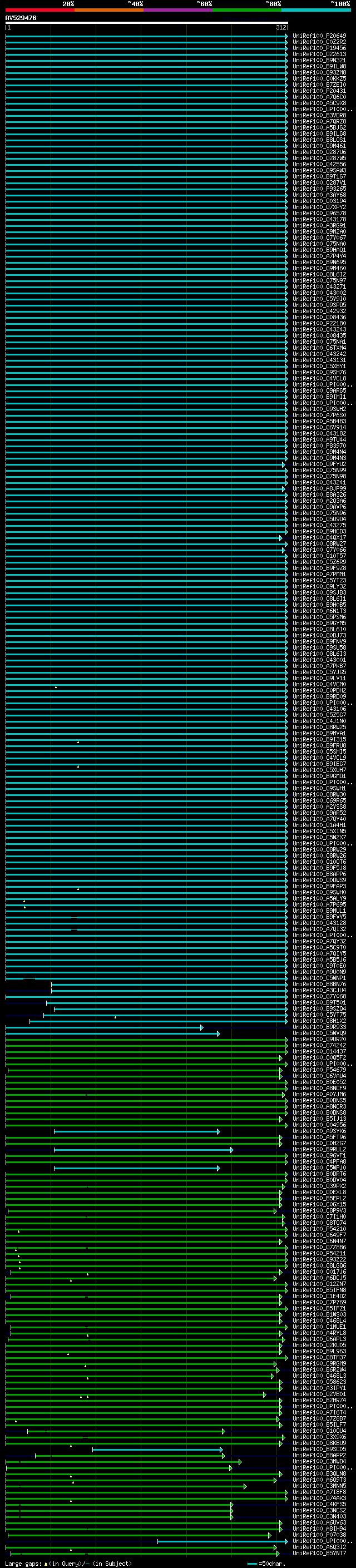Click the red 20% identity legend segment

pyautogui.click(x=39, y=10)
